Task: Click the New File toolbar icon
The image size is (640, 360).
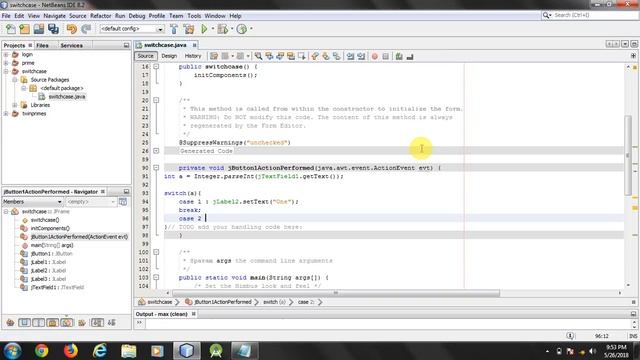Action: pyautogui.click(x=11, y=29)
